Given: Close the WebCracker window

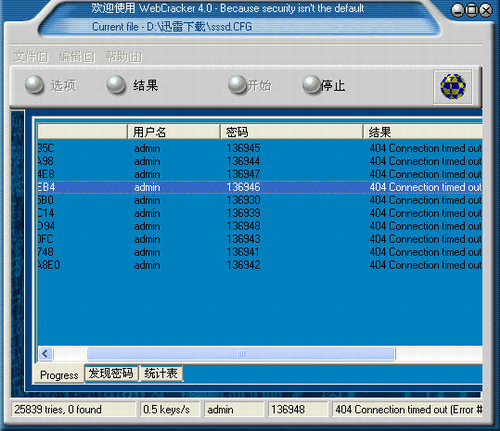Looking at the screenshot, I should point(486,10).
